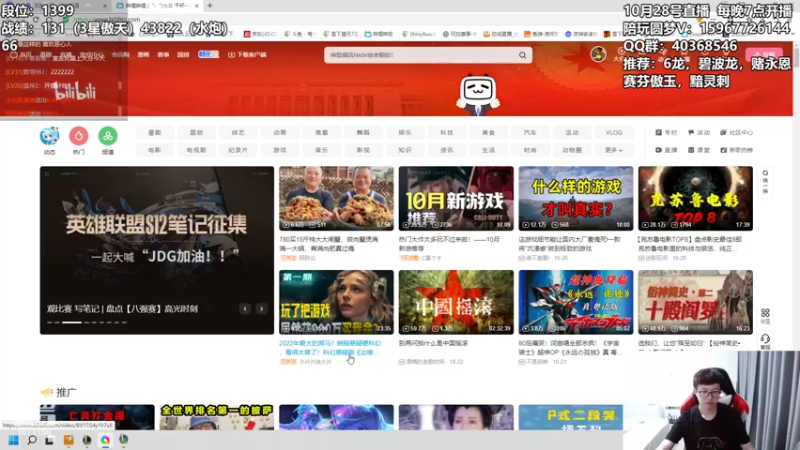Open the 动物圈 category
The height and width of the screenshot is (450, 800).
(572, 150)
